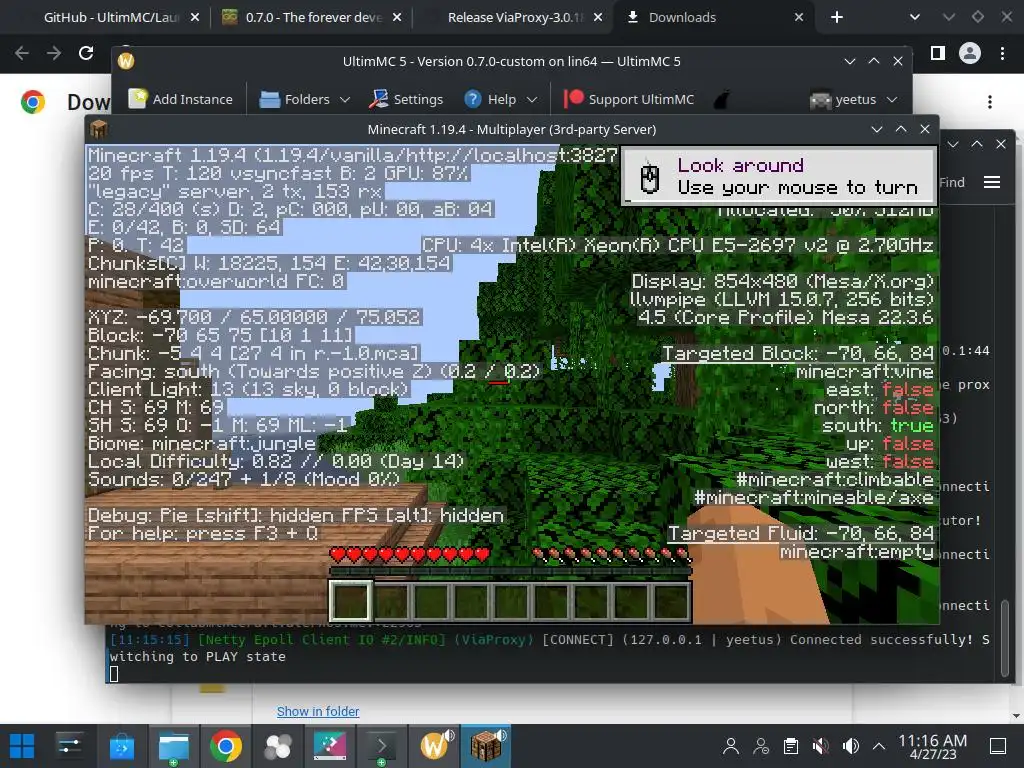Open the Folders menu icon in UltimMC

(x=270, y=99)
